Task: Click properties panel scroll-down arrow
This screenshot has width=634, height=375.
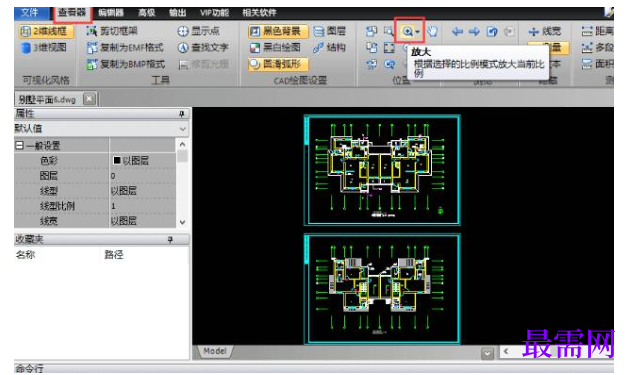Action: click(x=182, y=222)
